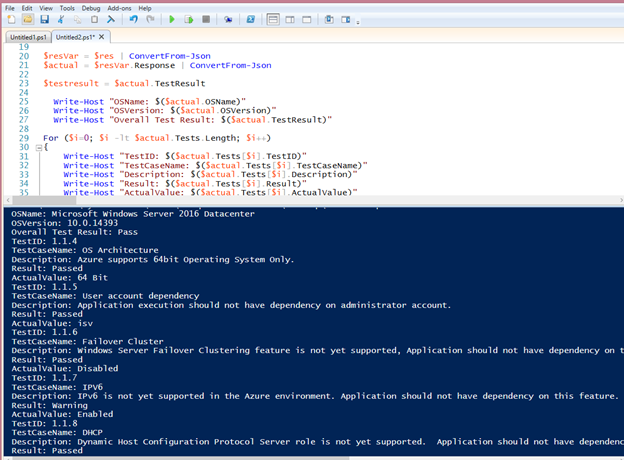
Task: Click line number 23 in the gutter
Action: (x=24, y=83)
